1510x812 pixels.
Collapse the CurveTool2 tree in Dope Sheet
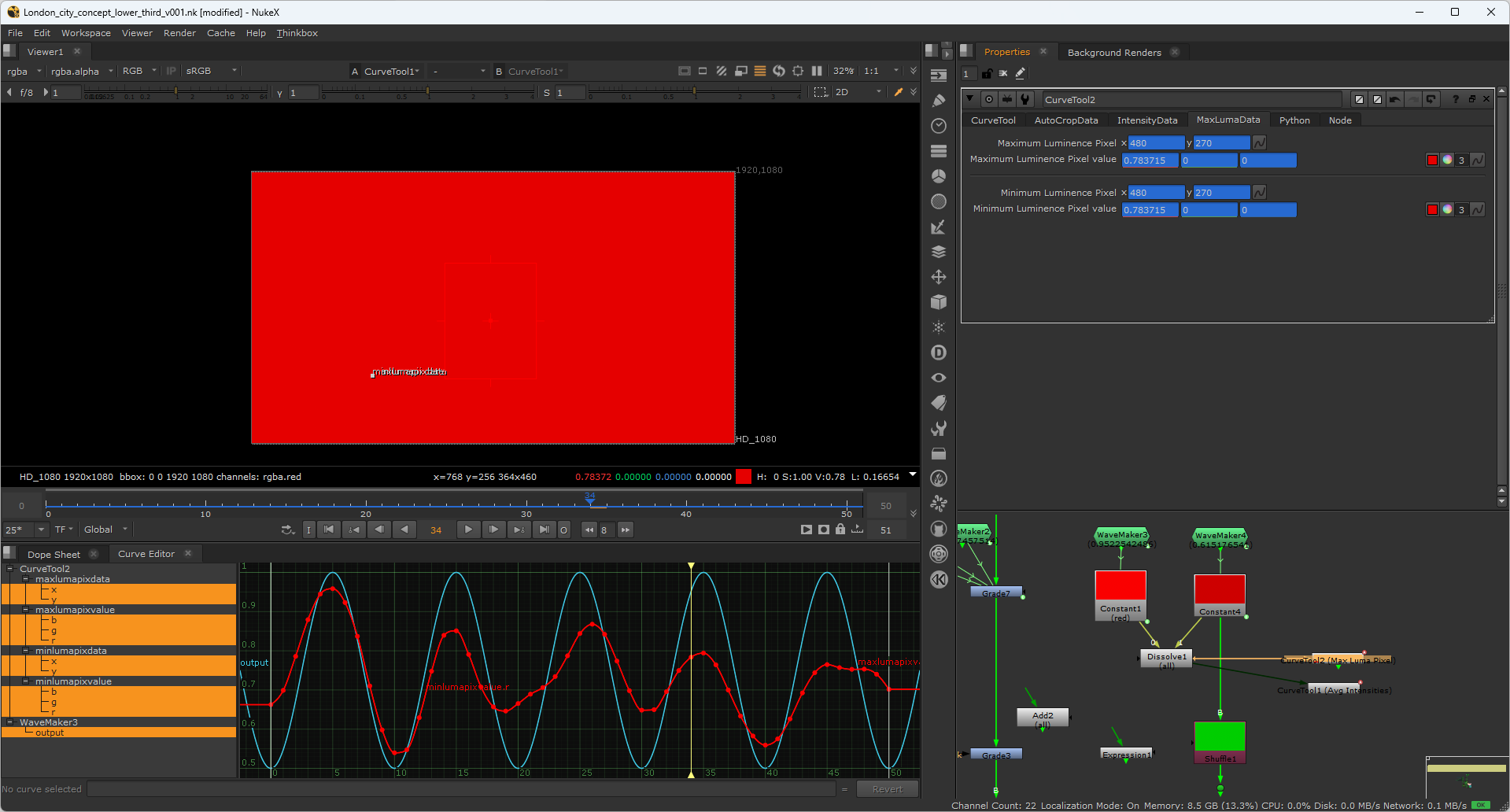10,569
